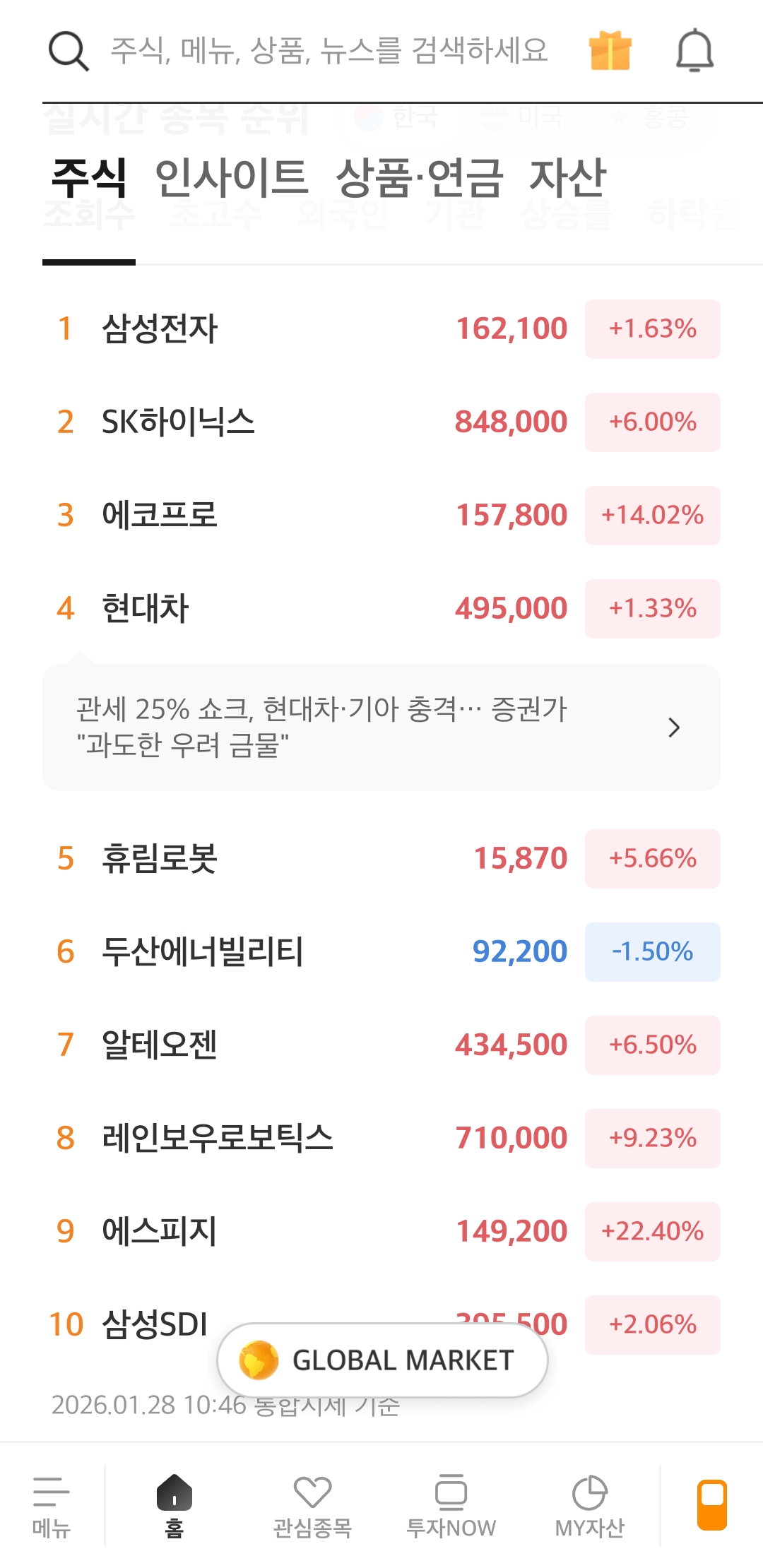Open notifications bell icon

694,51
